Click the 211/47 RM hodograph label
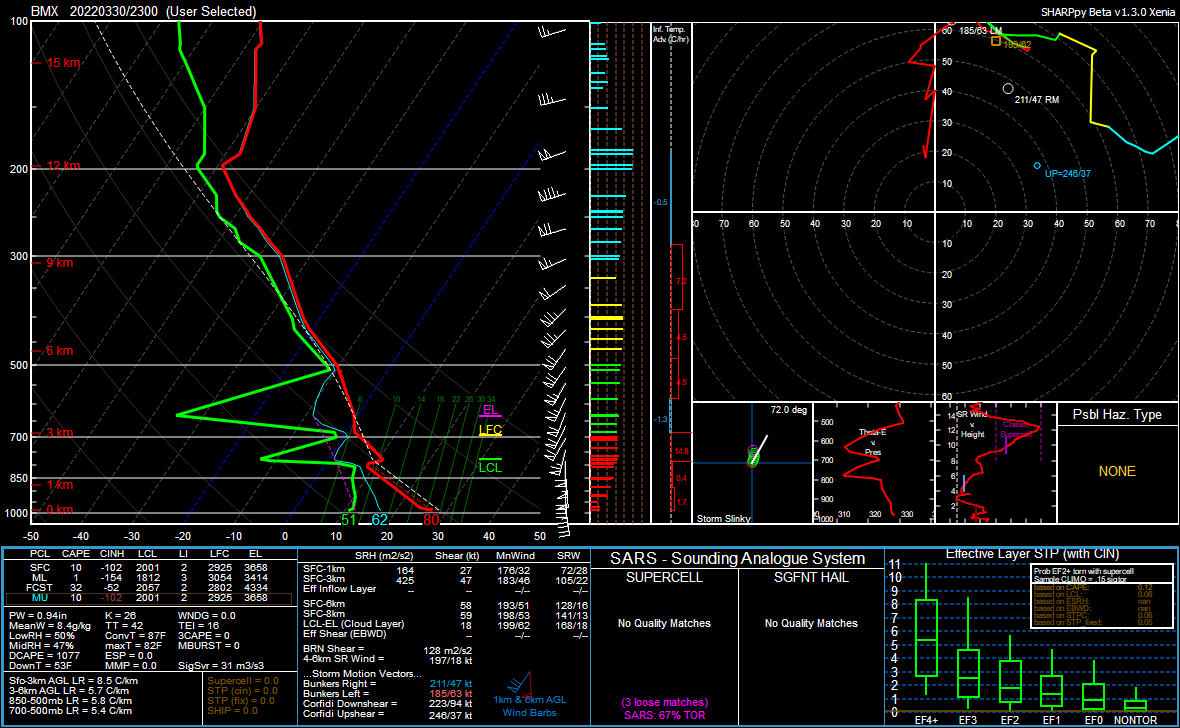1180x728 pixels. [x=1036, y=99]
